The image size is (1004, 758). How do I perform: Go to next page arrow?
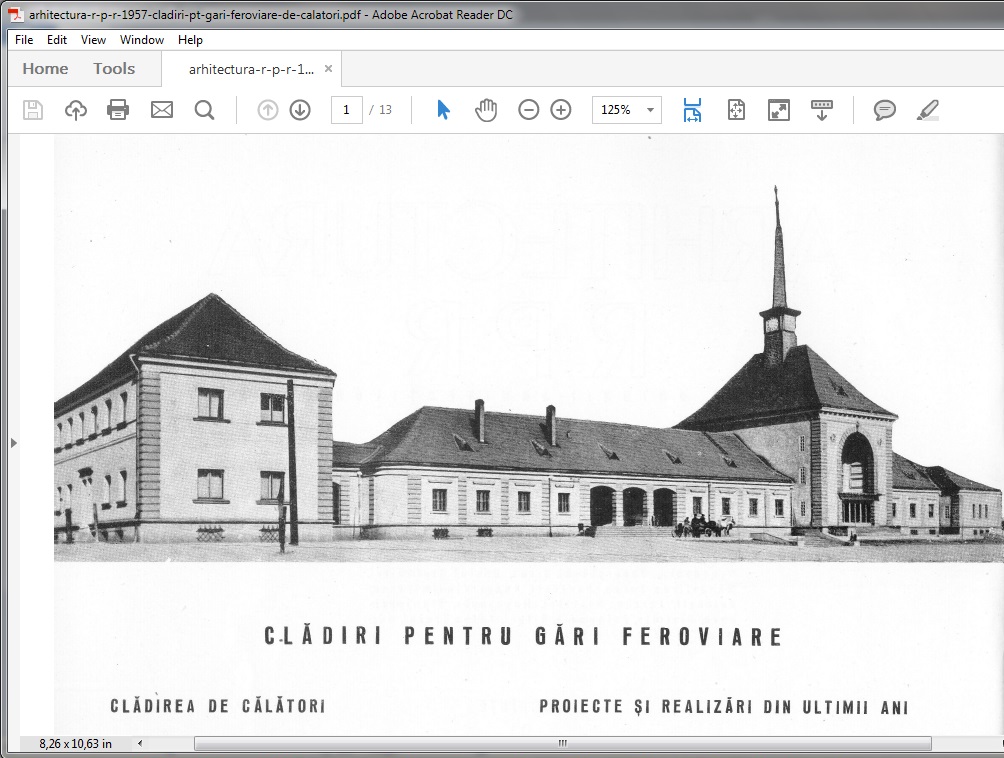pyautogui.click(x=300, y=110)
